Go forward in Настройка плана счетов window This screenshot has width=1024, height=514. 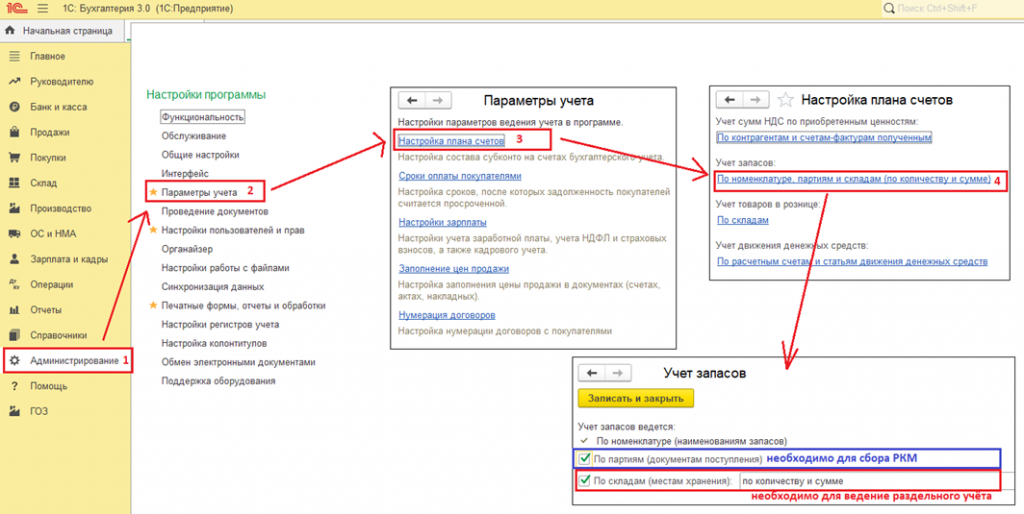(x=756, y=99)
